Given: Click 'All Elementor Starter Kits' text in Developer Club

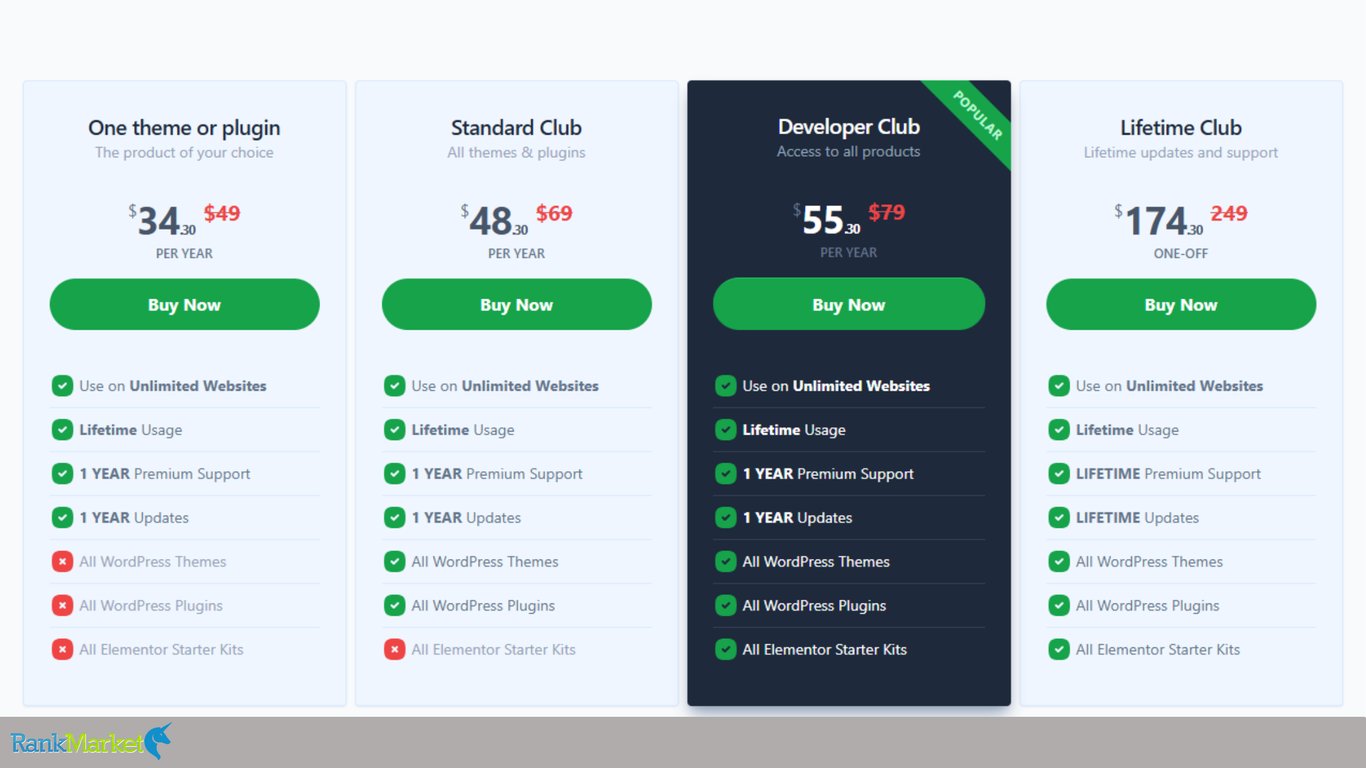Looking at the screenshot, I should tap(825, 650).
